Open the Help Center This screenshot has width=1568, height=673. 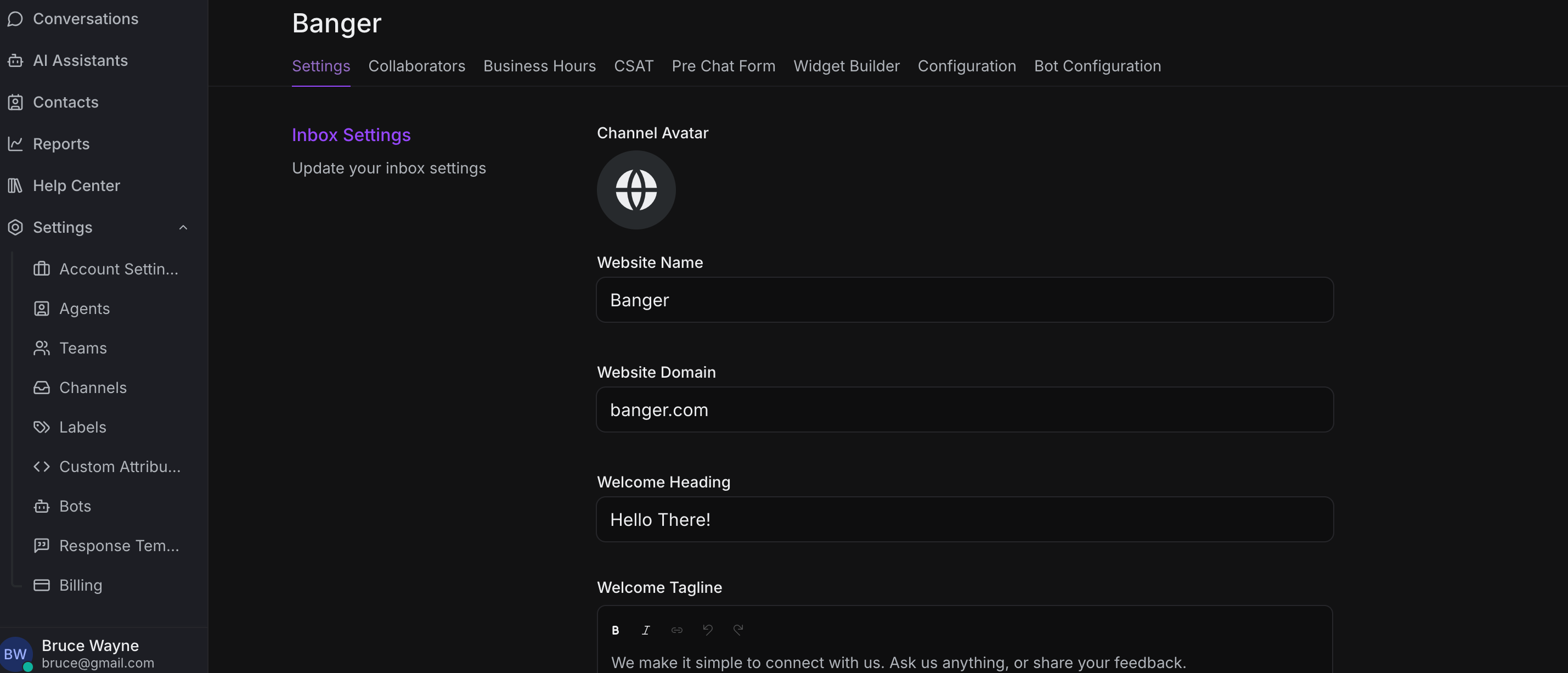click(x=76, y=185)
